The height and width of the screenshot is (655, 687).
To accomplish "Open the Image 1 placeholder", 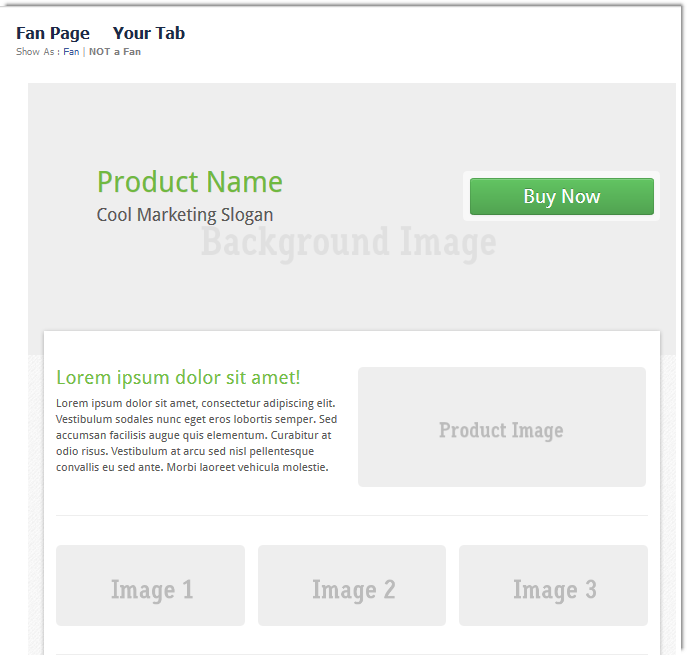I will tap(150, 585).
